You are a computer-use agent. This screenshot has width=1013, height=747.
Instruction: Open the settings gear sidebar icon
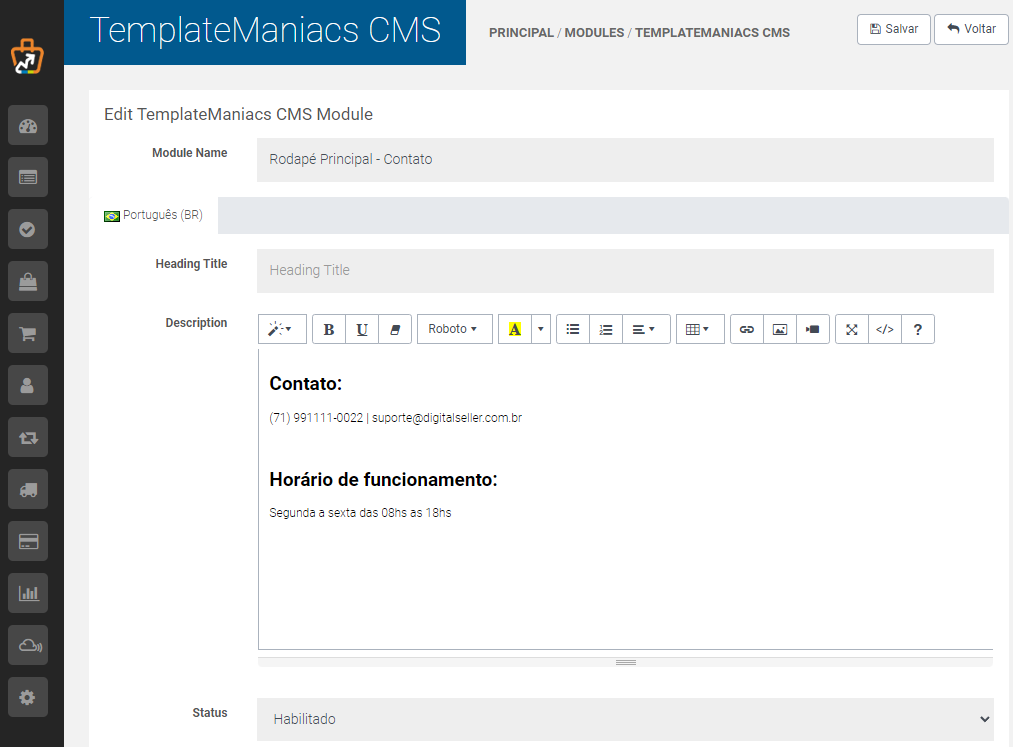coord(28,697)
